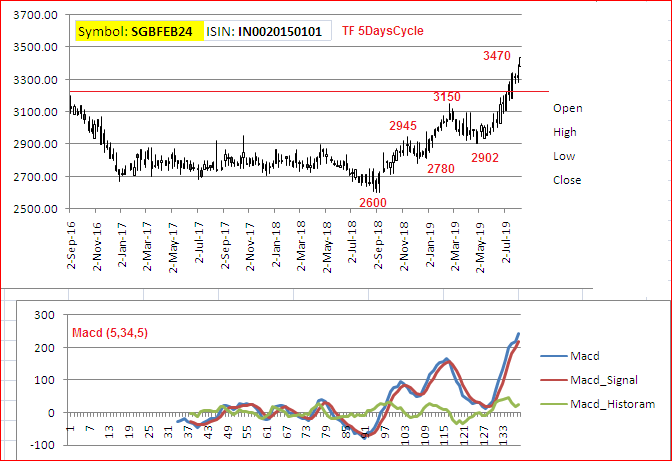Image resolution: width=672 pixels, height=461 pixels.
Task: Select the Macd_Signal legend label
Action: click(x=603, y=380)
